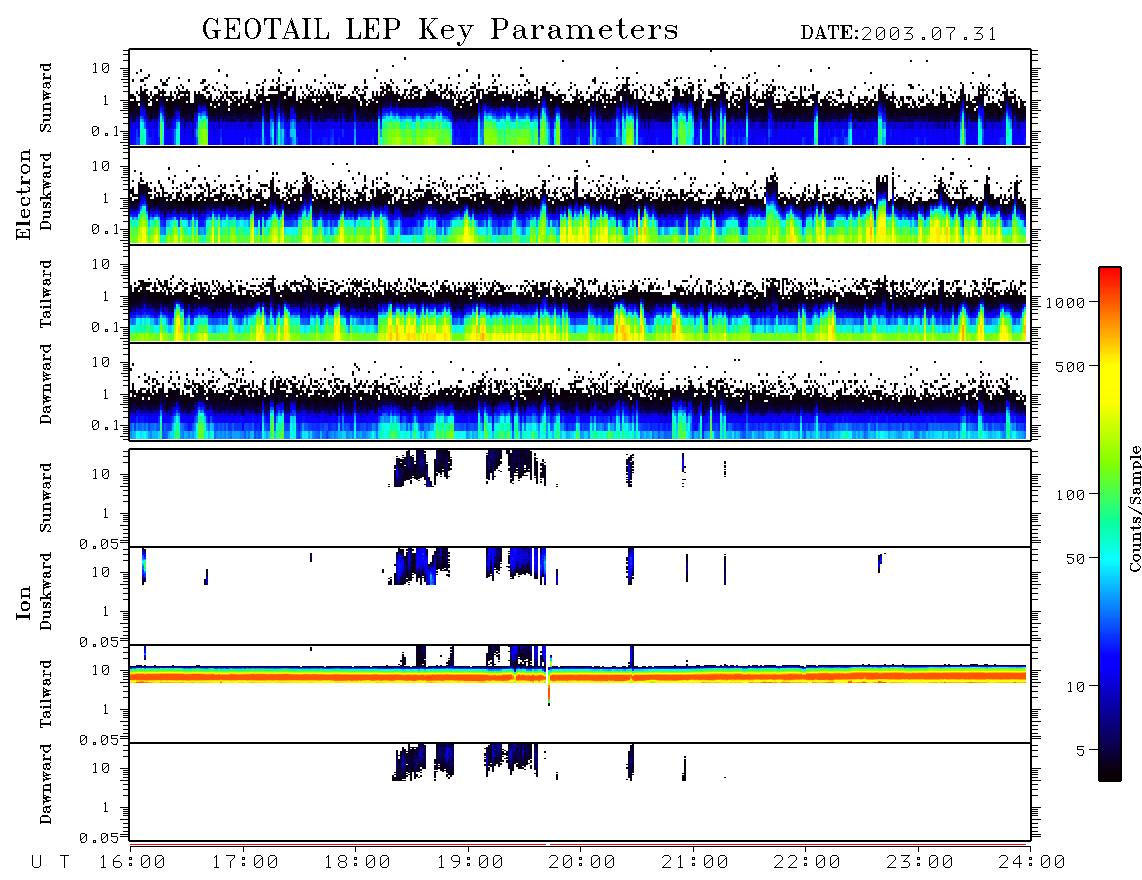Click the orange band in Ion Tailward panel

click(578, 677)
